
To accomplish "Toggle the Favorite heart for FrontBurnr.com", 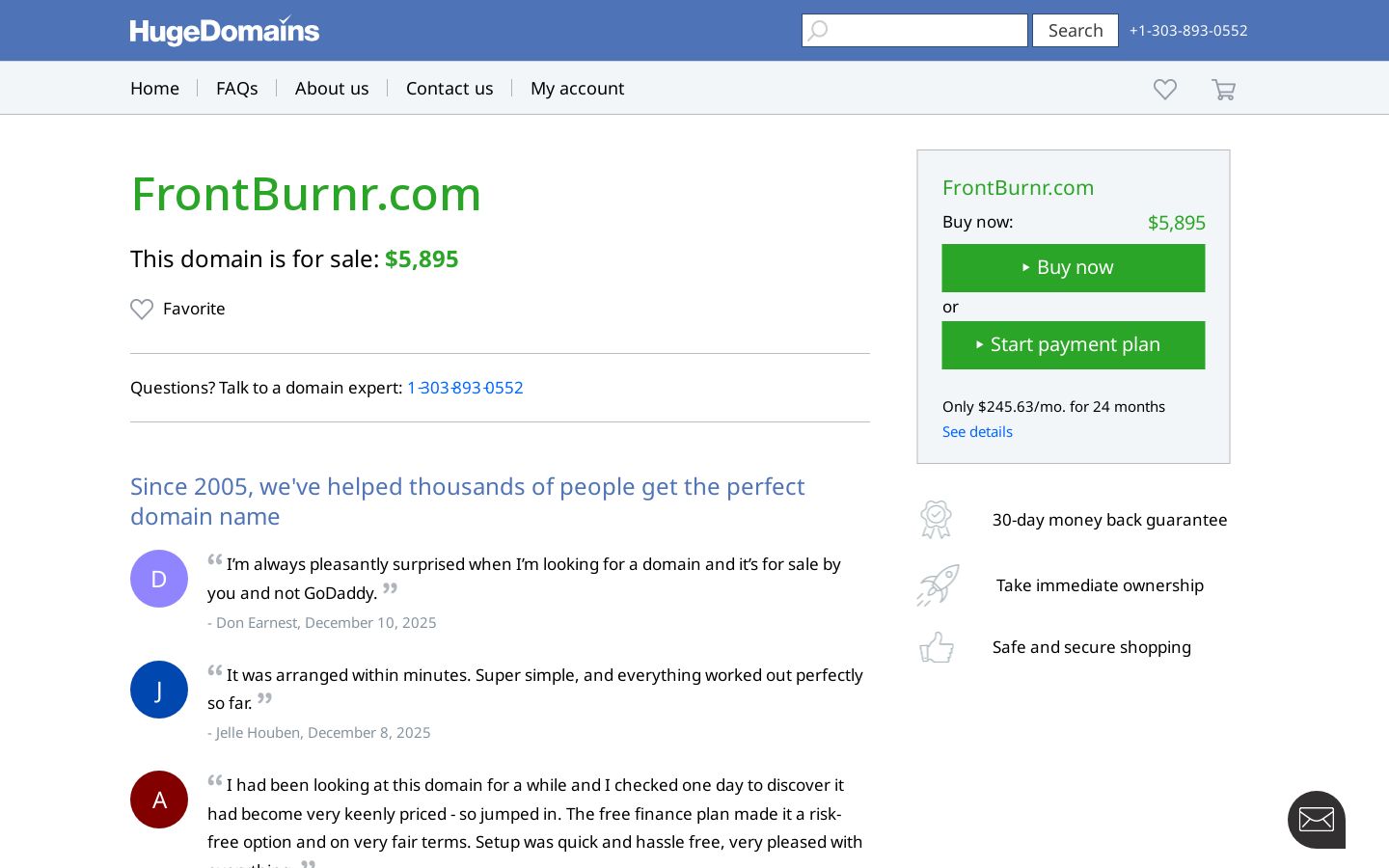I will pos(142,309).
